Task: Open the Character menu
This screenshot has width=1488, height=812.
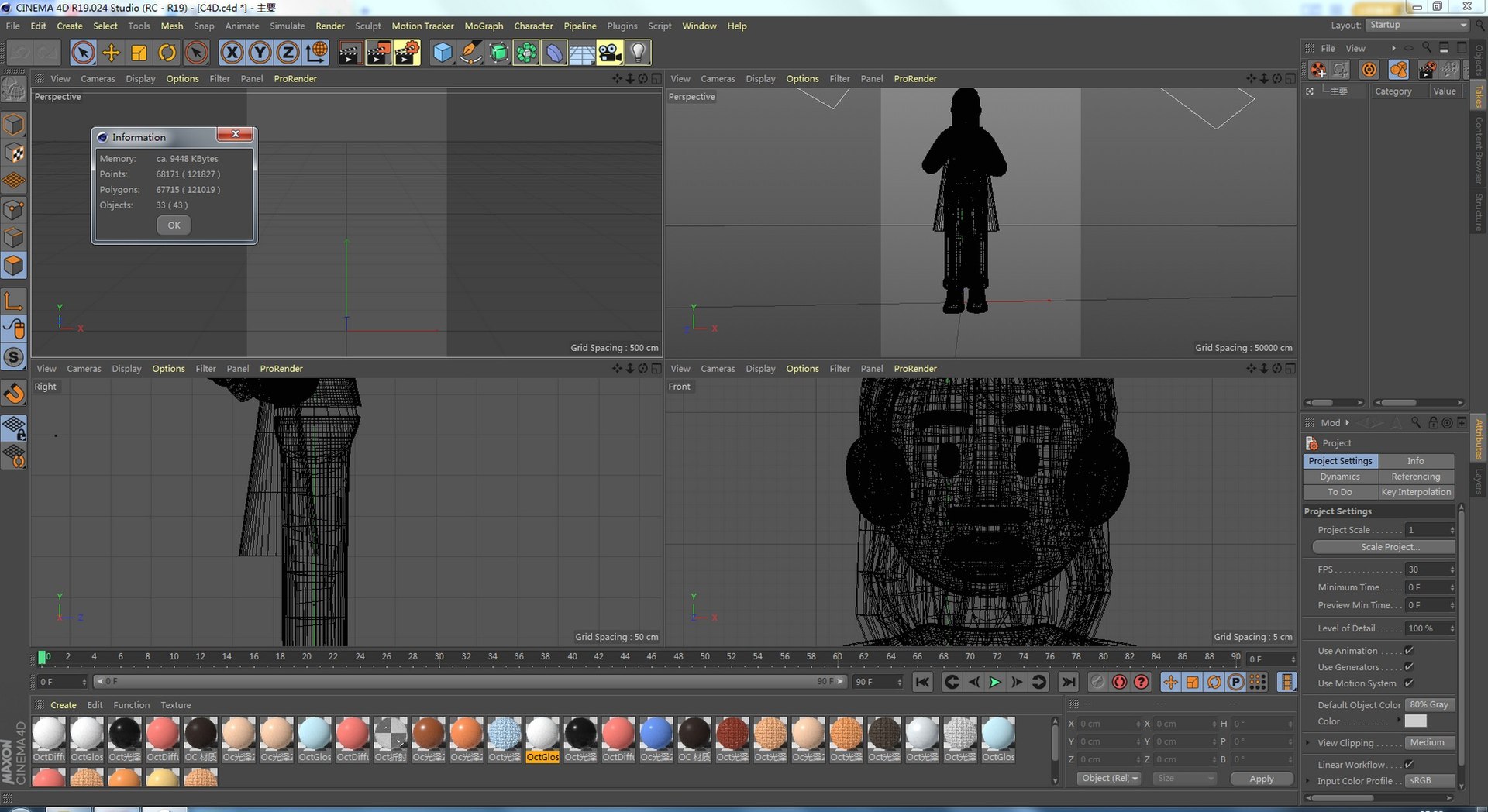Action: [533, 26]
